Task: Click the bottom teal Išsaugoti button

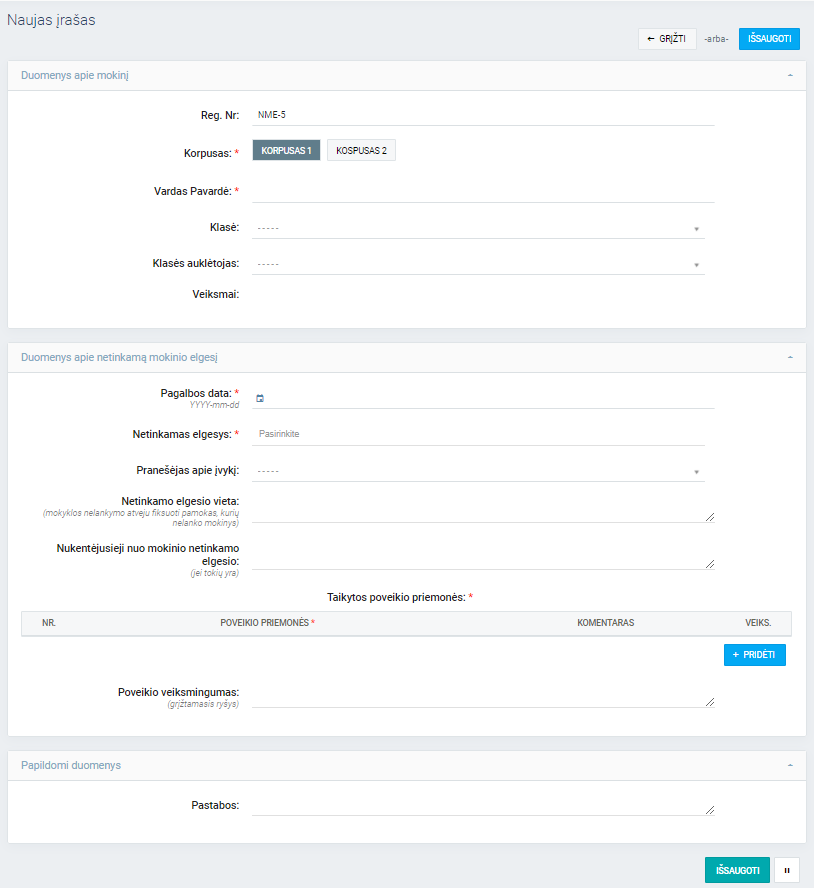Action: coord(737,870)
